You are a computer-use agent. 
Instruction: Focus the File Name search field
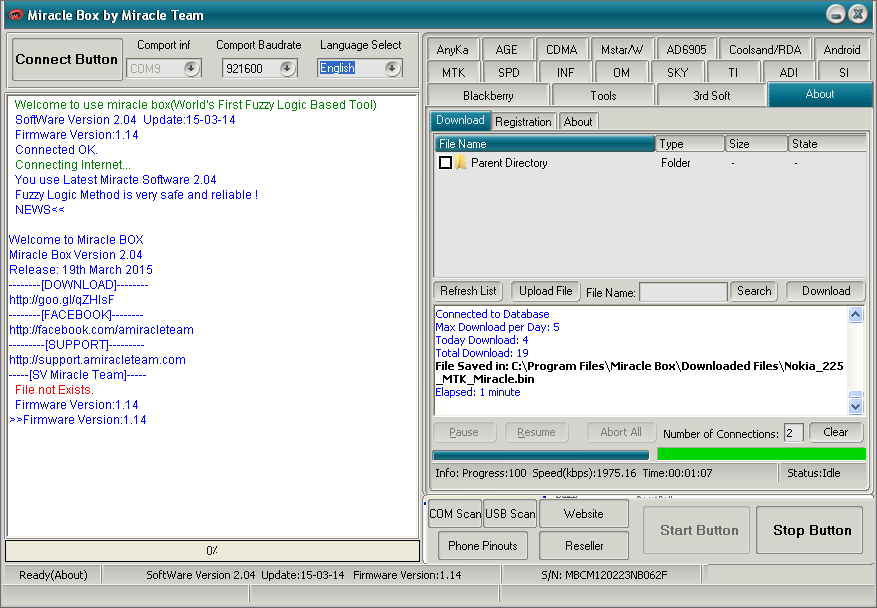(683, 292)
